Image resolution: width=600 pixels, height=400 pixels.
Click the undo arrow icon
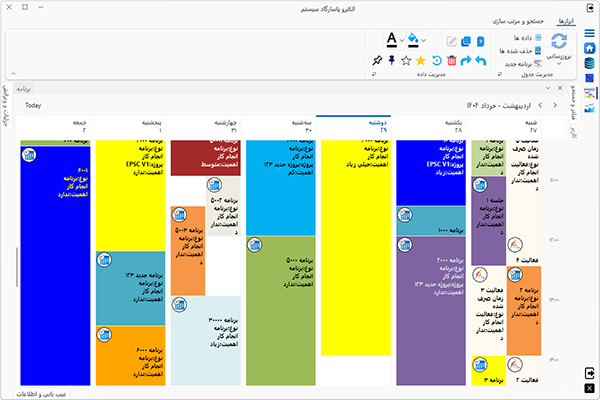coord(481,60)
